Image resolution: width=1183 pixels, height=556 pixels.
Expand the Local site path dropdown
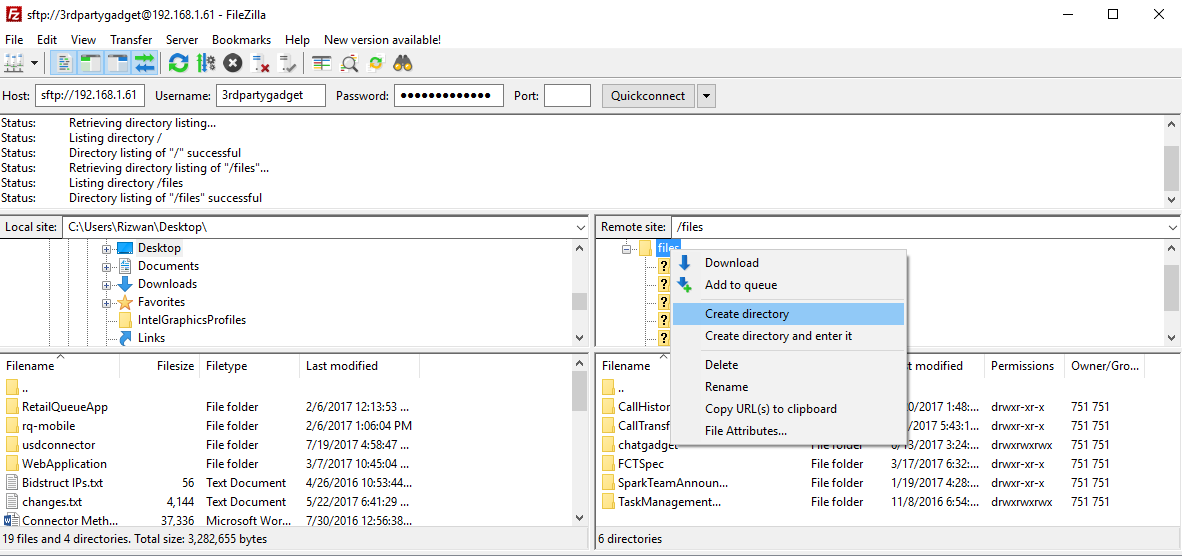581,228
